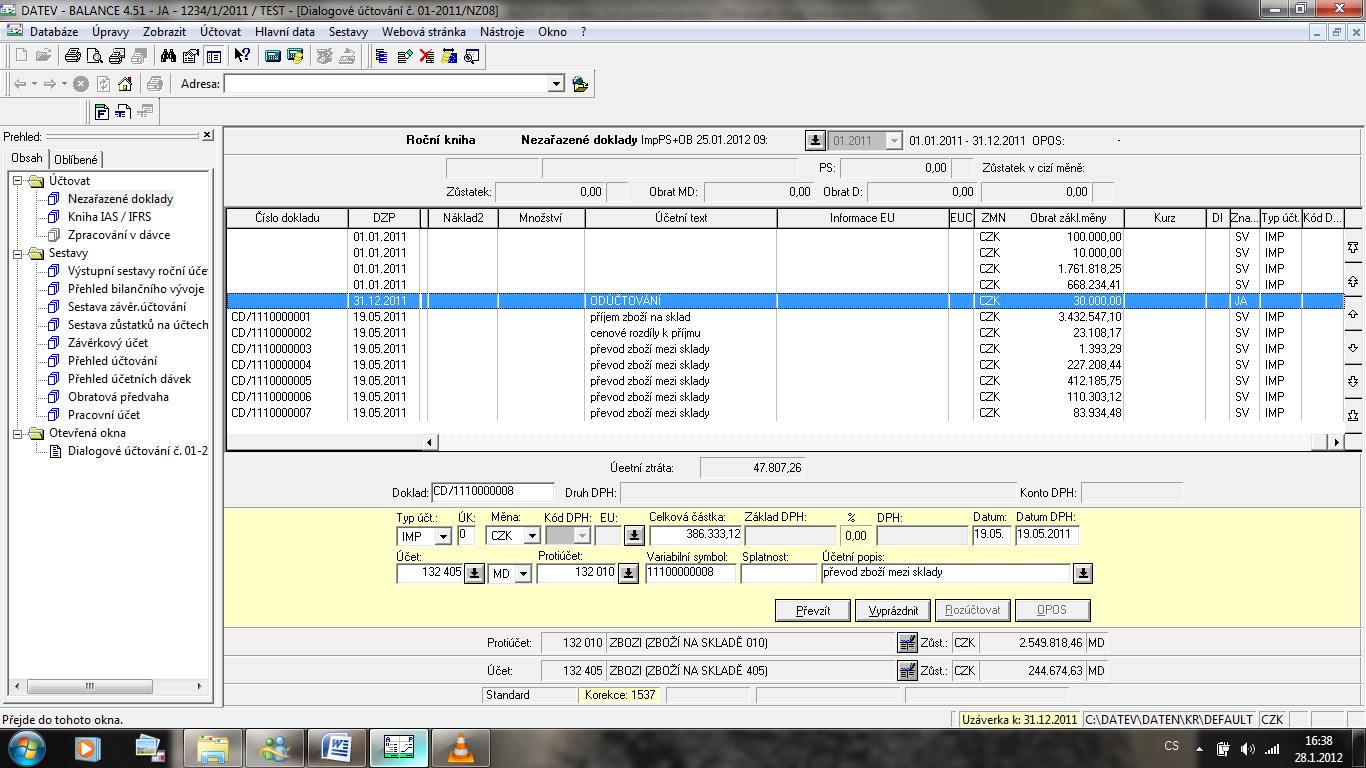This screenshot has height=768, width=1366.
Task: Click the blue F form icon
Action: point(101,111)
